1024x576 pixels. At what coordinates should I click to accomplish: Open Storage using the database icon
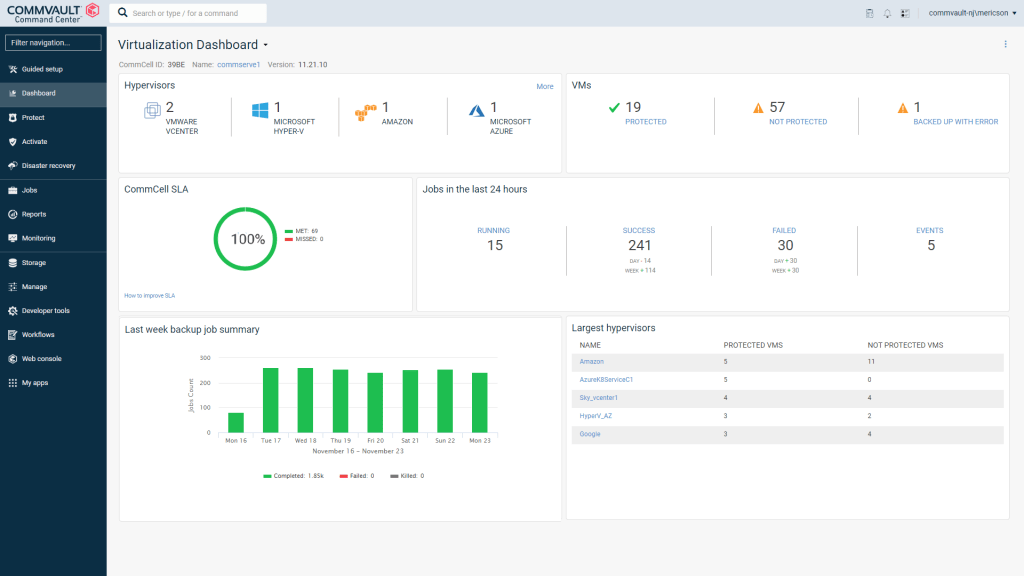(x=12, y=263)
